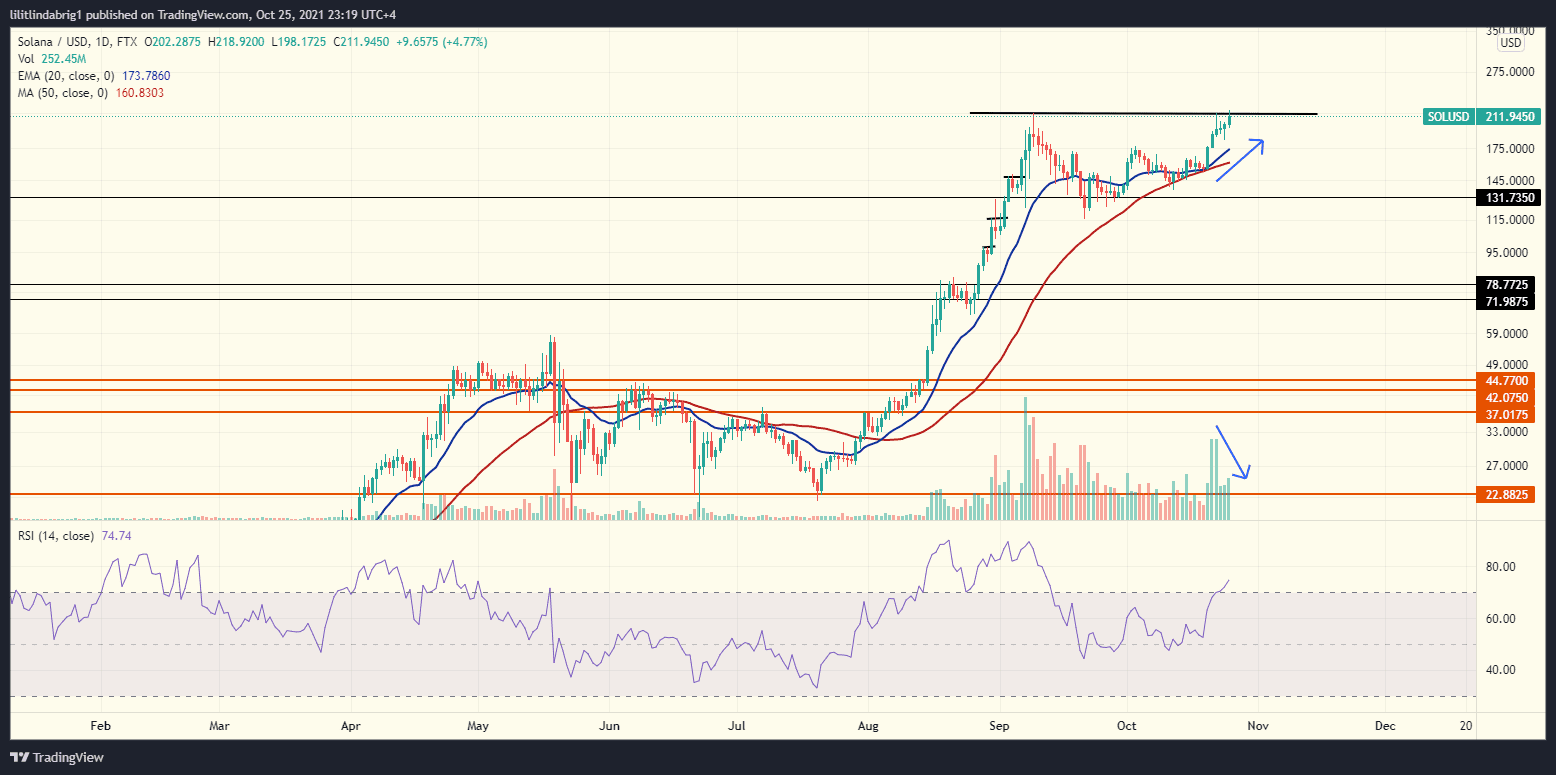Click the RSI overbought dashed level line
Screen dimensions: 1556x775
click(700, 591)
